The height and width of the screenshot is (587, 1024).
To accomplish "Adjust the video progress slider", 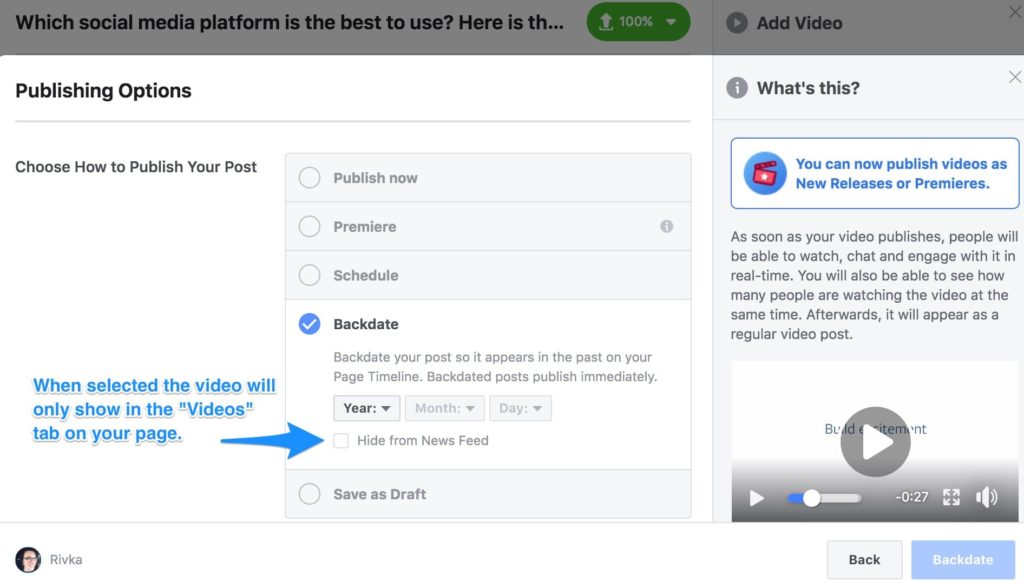I will (x=812, y=497).
